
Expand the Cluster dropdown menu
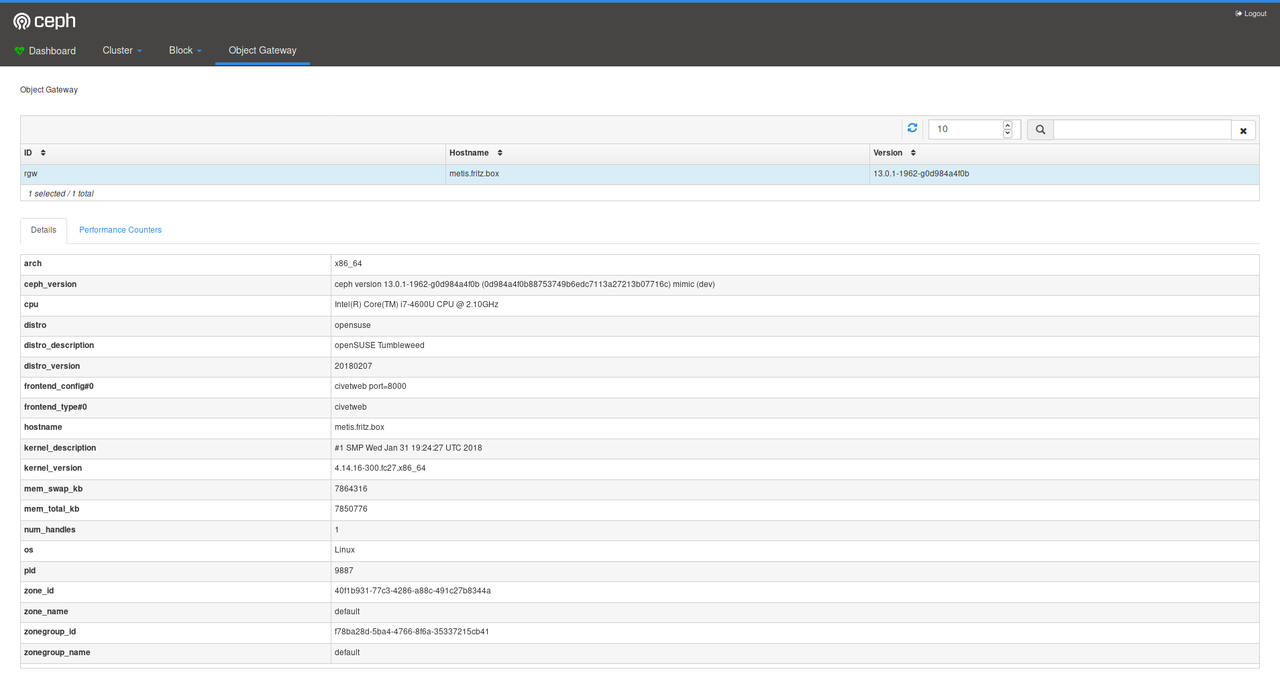[x=122, y=50]
